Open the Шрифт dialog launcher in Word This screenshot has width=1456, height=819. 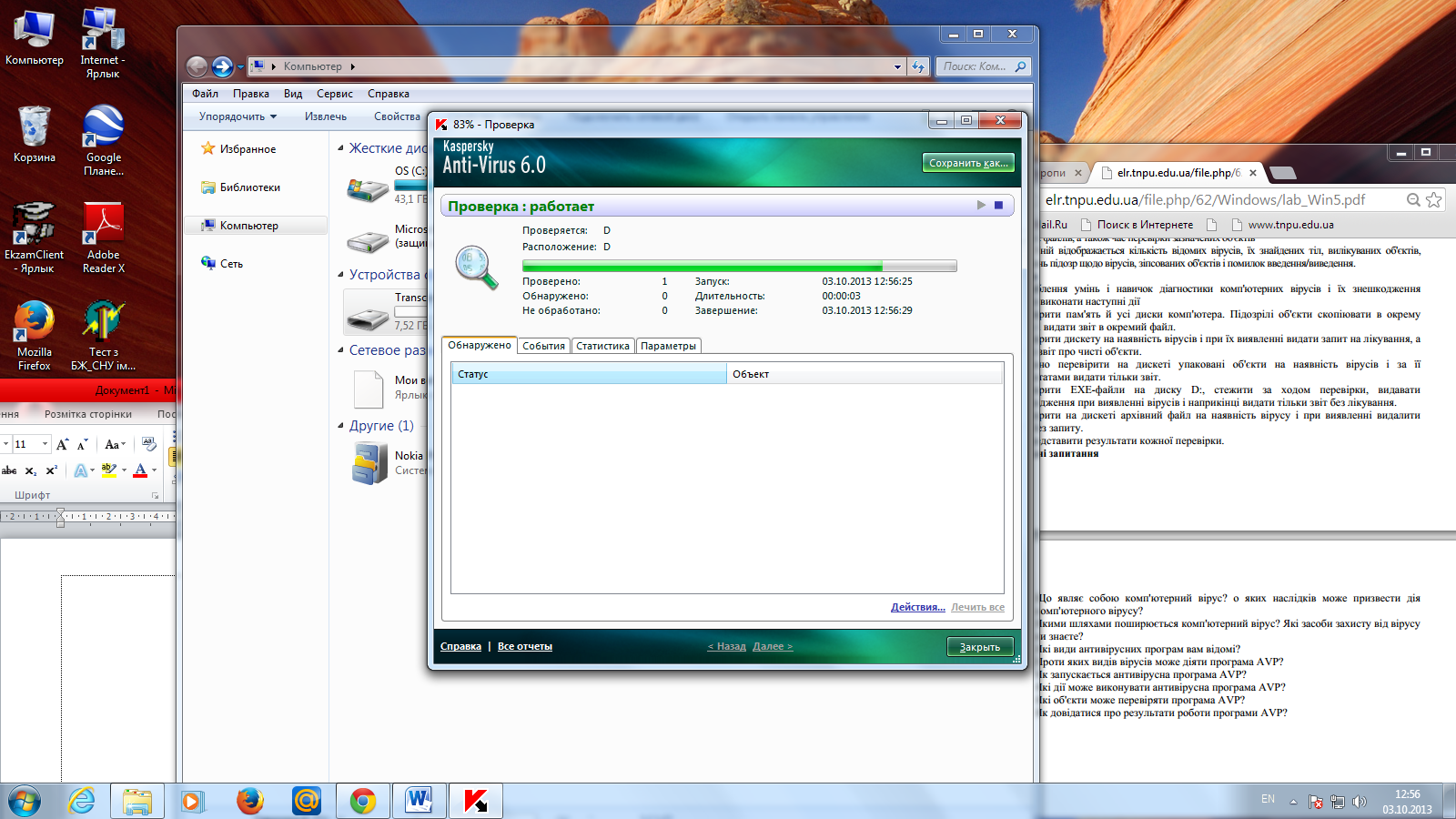click(x=155, y=496)
